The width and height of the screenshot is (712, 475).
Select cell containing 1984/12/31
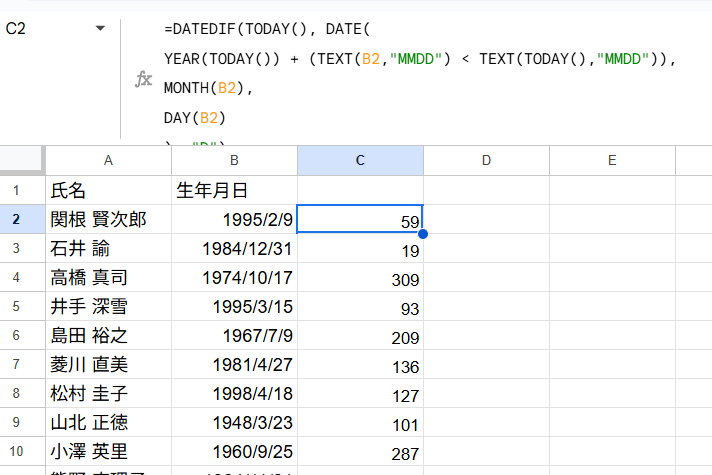pyautogui.click(x=234, y=248)
